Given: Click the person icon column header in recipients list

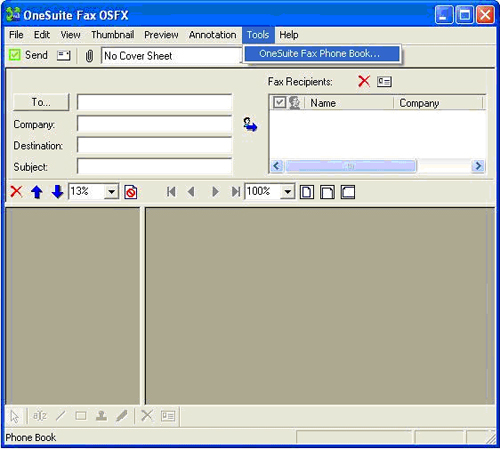Looking at the screenshot, I should [294, 103].
